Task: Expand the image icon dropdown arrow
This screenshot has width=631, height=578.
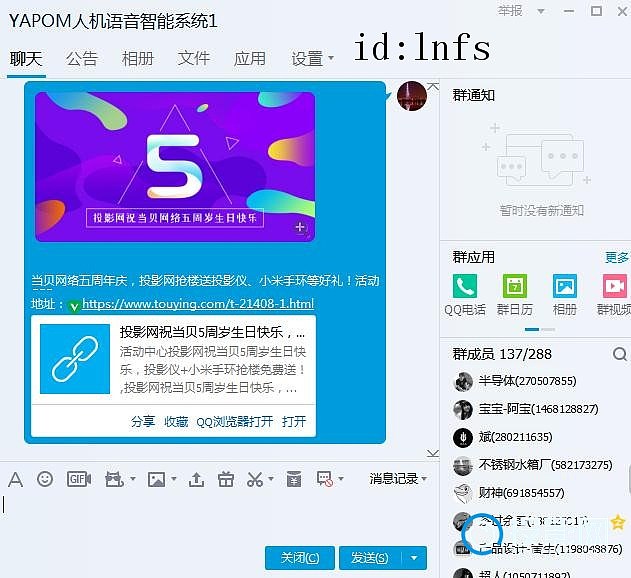Action: click(174, 479)
